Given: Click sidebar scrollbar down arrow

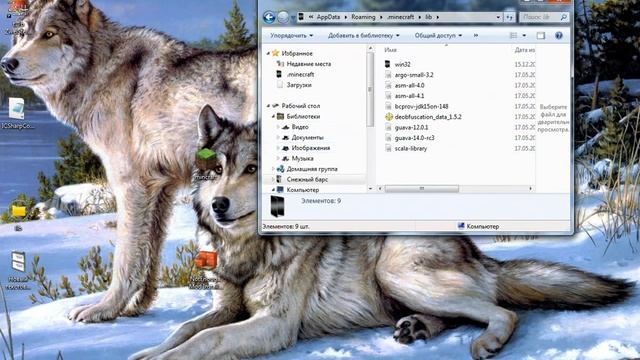Looking at the screenshot, I should point(370,189).
